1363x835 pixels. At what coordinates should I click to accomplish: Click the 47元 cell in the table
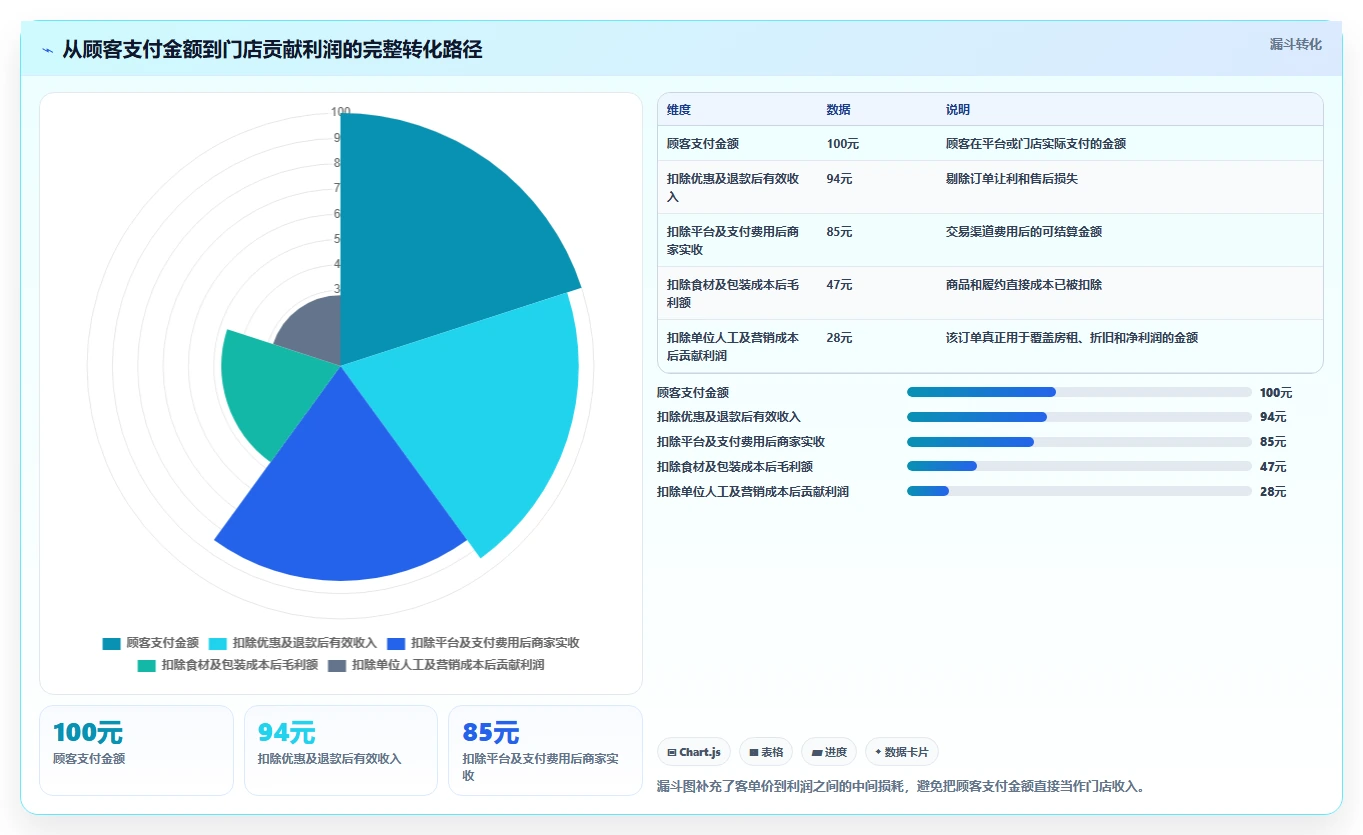pos(840,285)
